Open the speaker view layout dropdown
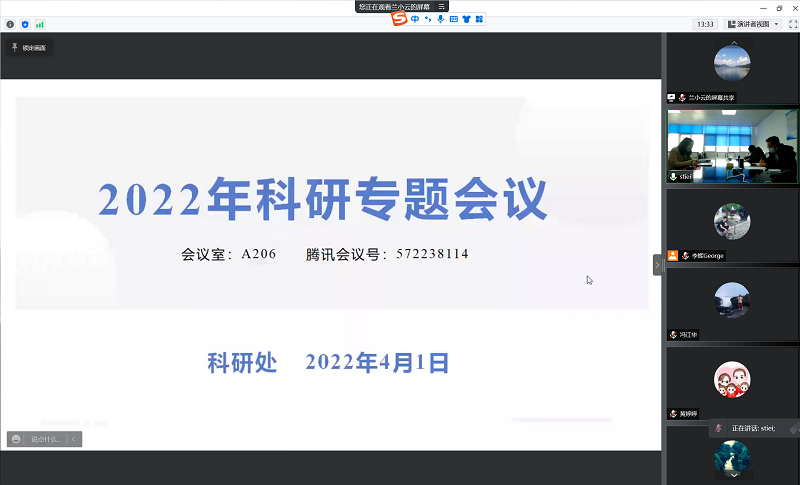Image resolution: width=800 pixels, height=485 pixels. [x=753, y=24]
